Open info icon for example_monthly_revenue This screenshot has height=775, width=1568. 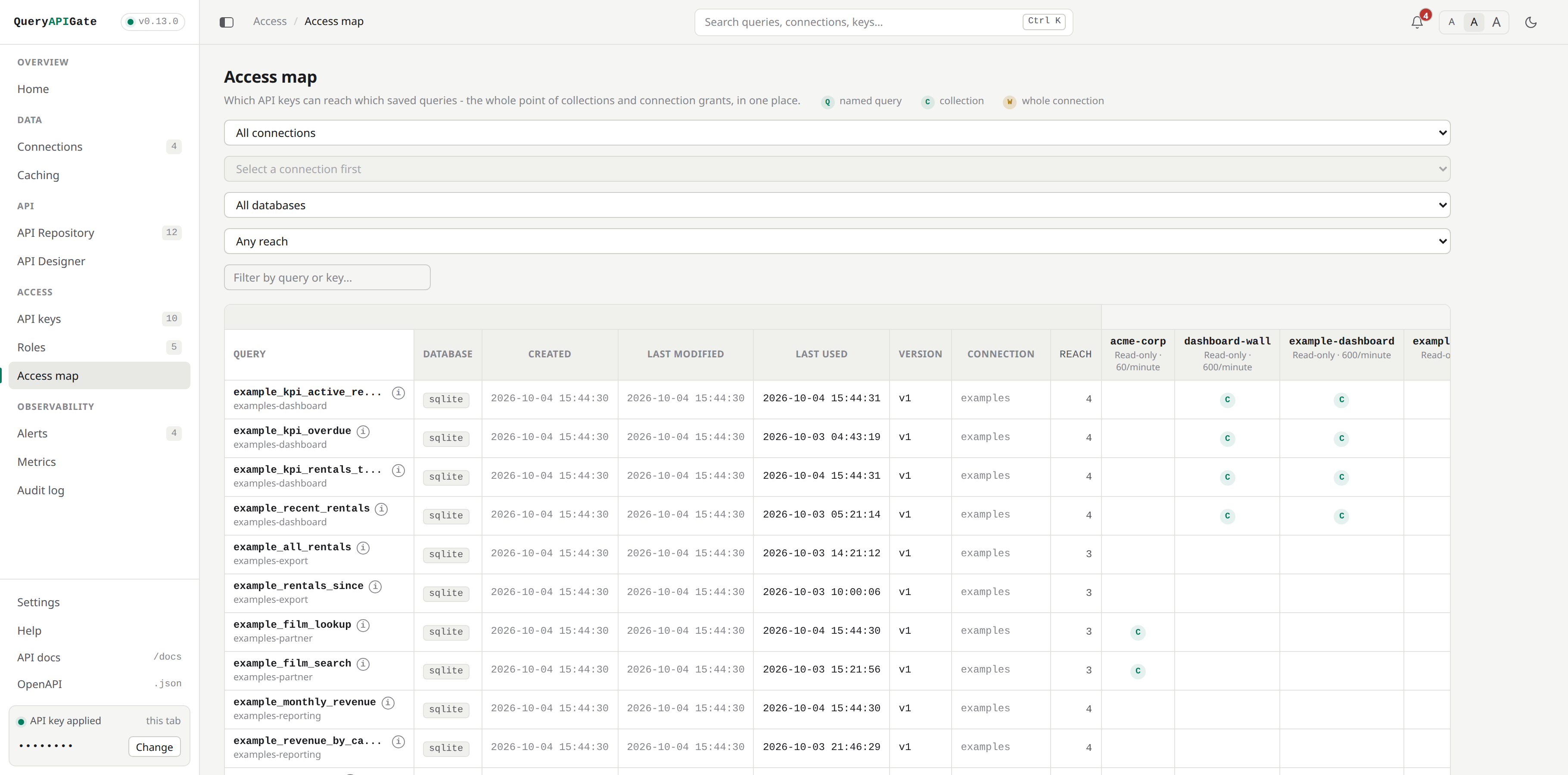tap(388, 703)
